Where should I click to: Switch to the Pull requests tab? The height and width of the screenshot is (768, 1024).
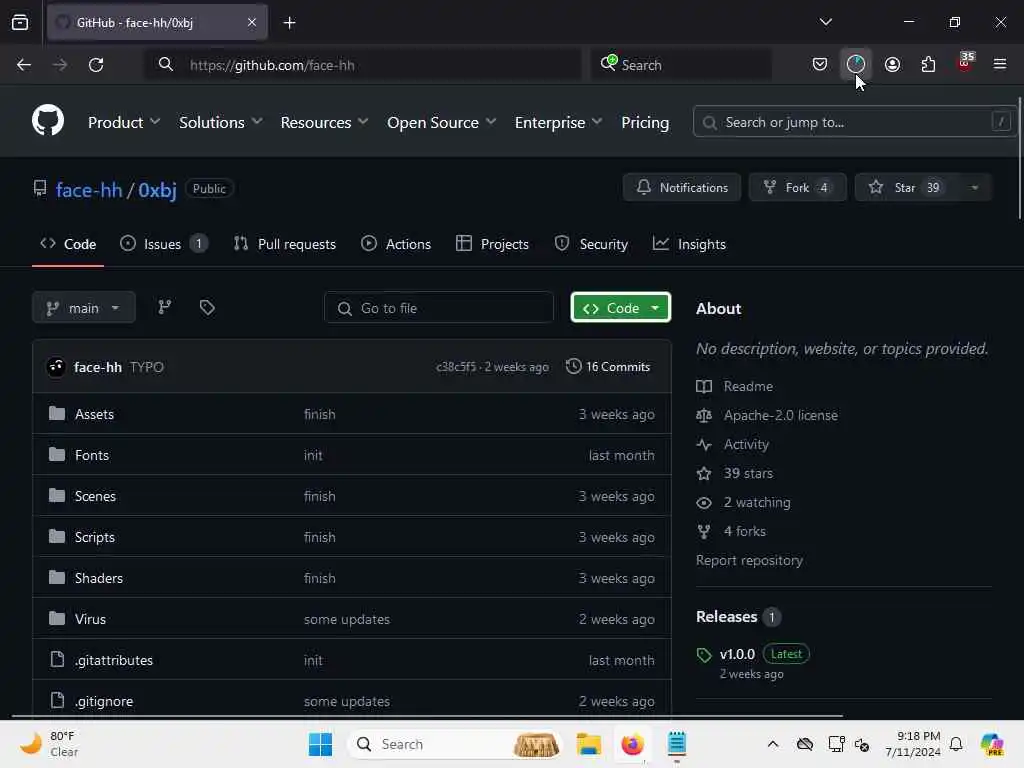pos(285,244)
